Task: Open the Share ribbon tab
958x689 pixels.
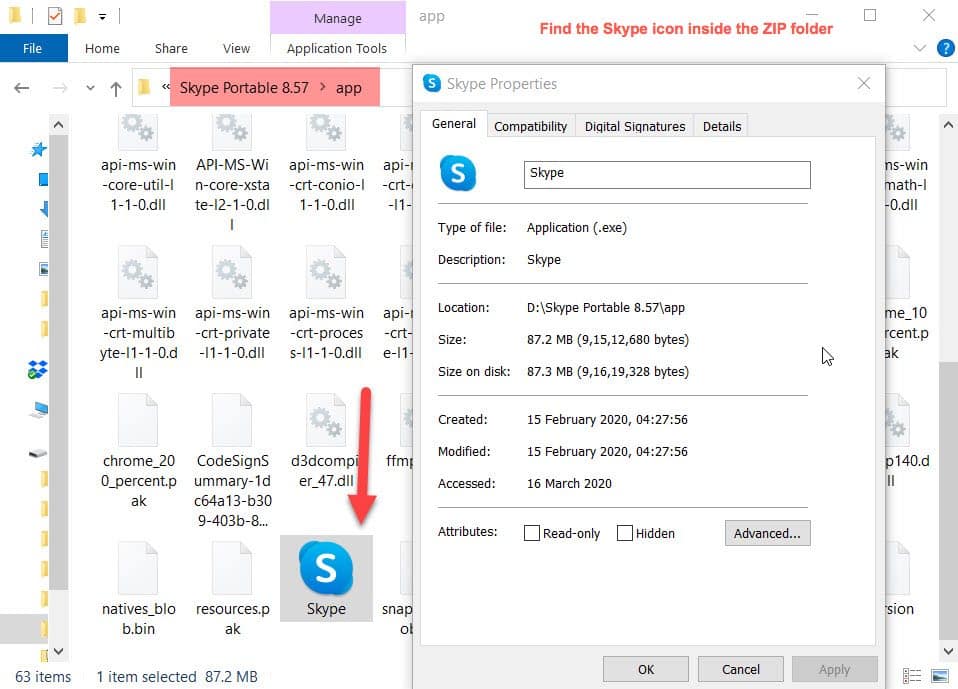Action: [x=171, y=48]
